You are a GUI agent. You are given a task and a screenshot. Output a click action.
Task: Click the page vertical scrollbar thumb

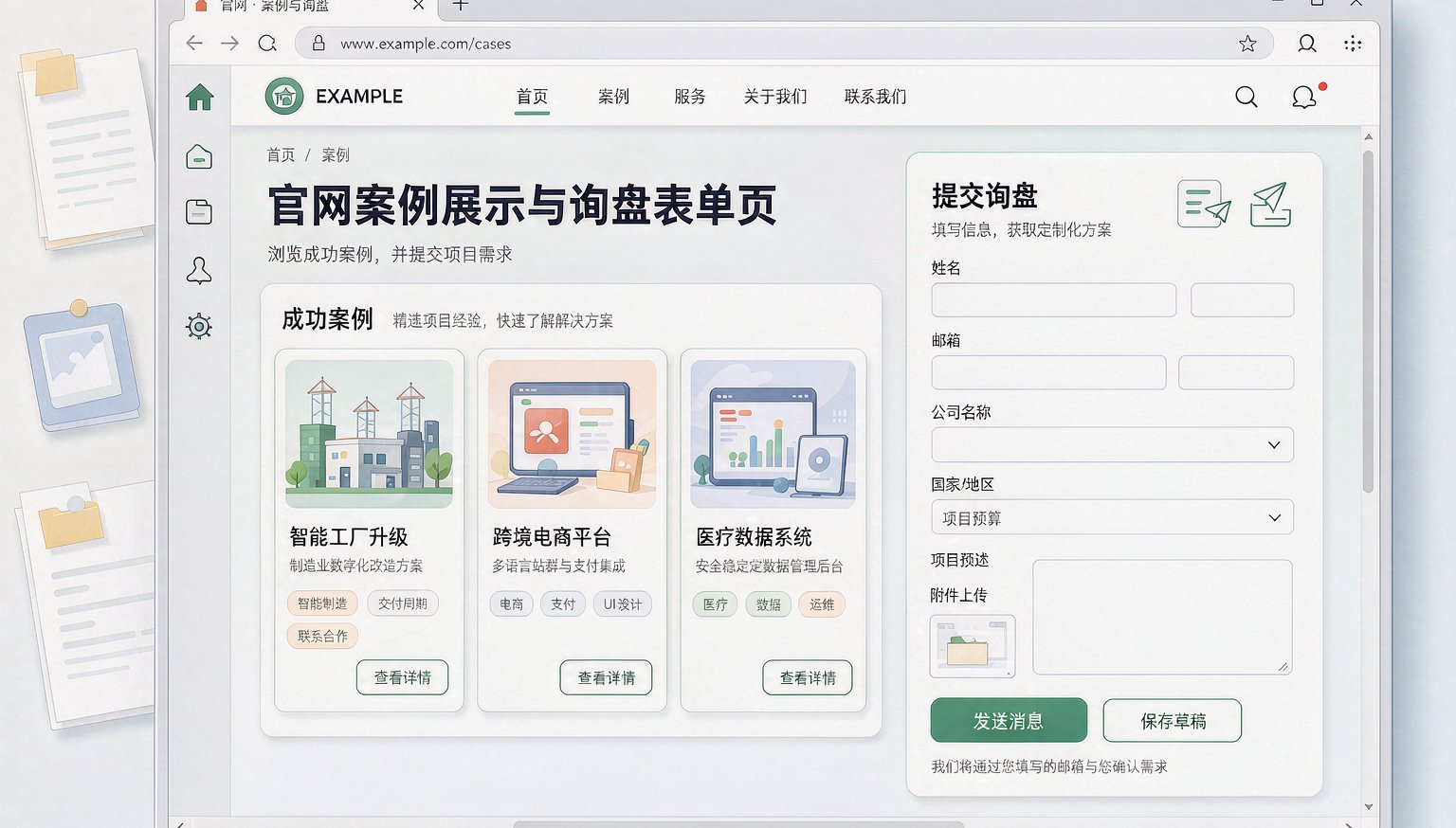1368,322
